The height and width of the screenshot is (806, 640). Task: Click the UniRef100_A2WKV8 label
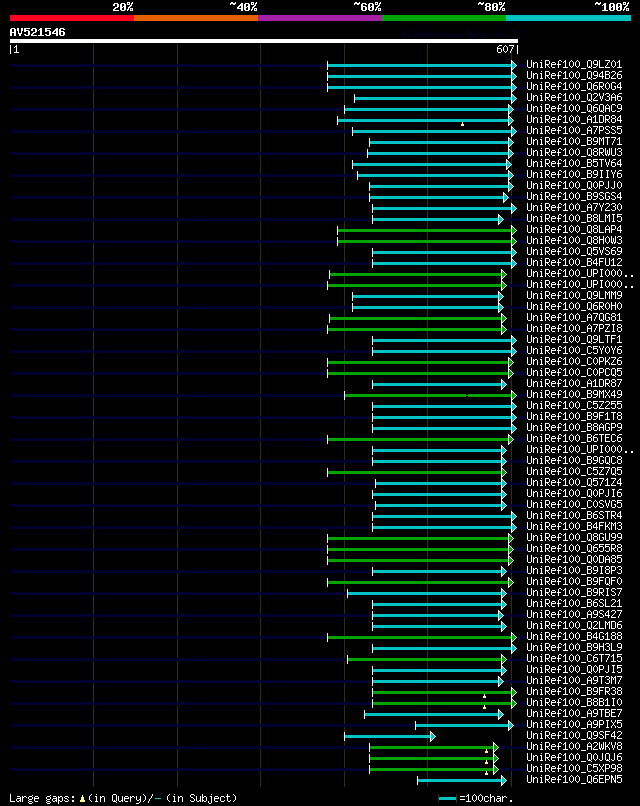coord(574,746)
